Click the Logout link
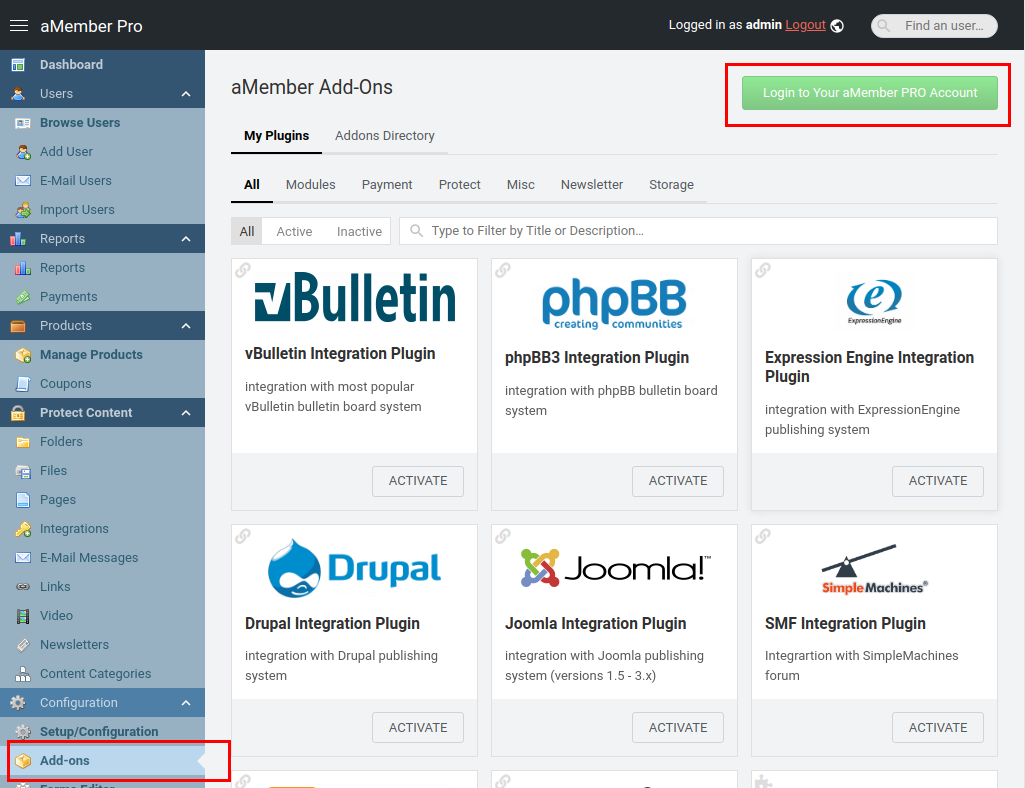 point(805,25)
